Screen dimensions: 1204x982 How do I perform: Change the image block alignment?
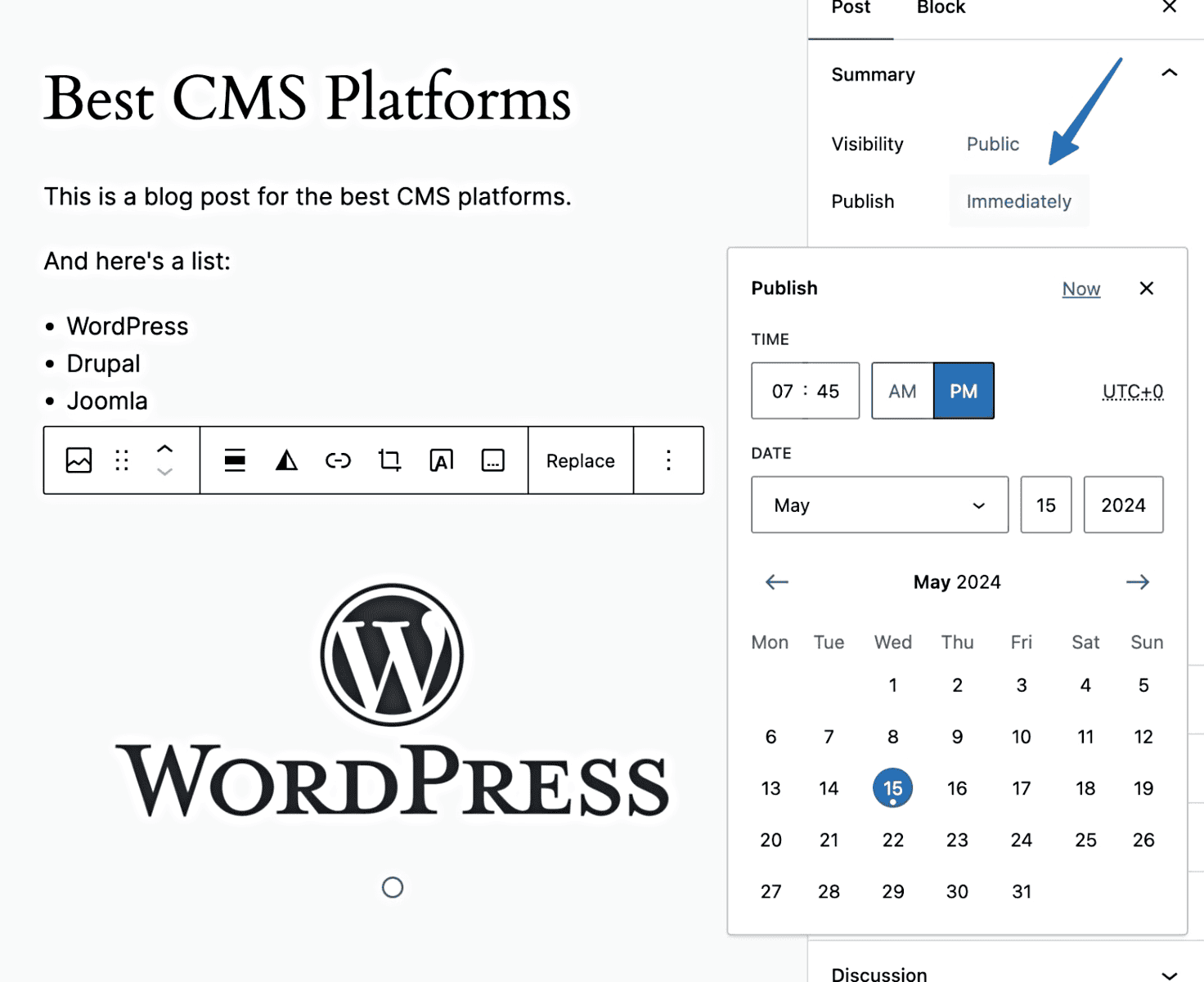pos(235,460)
